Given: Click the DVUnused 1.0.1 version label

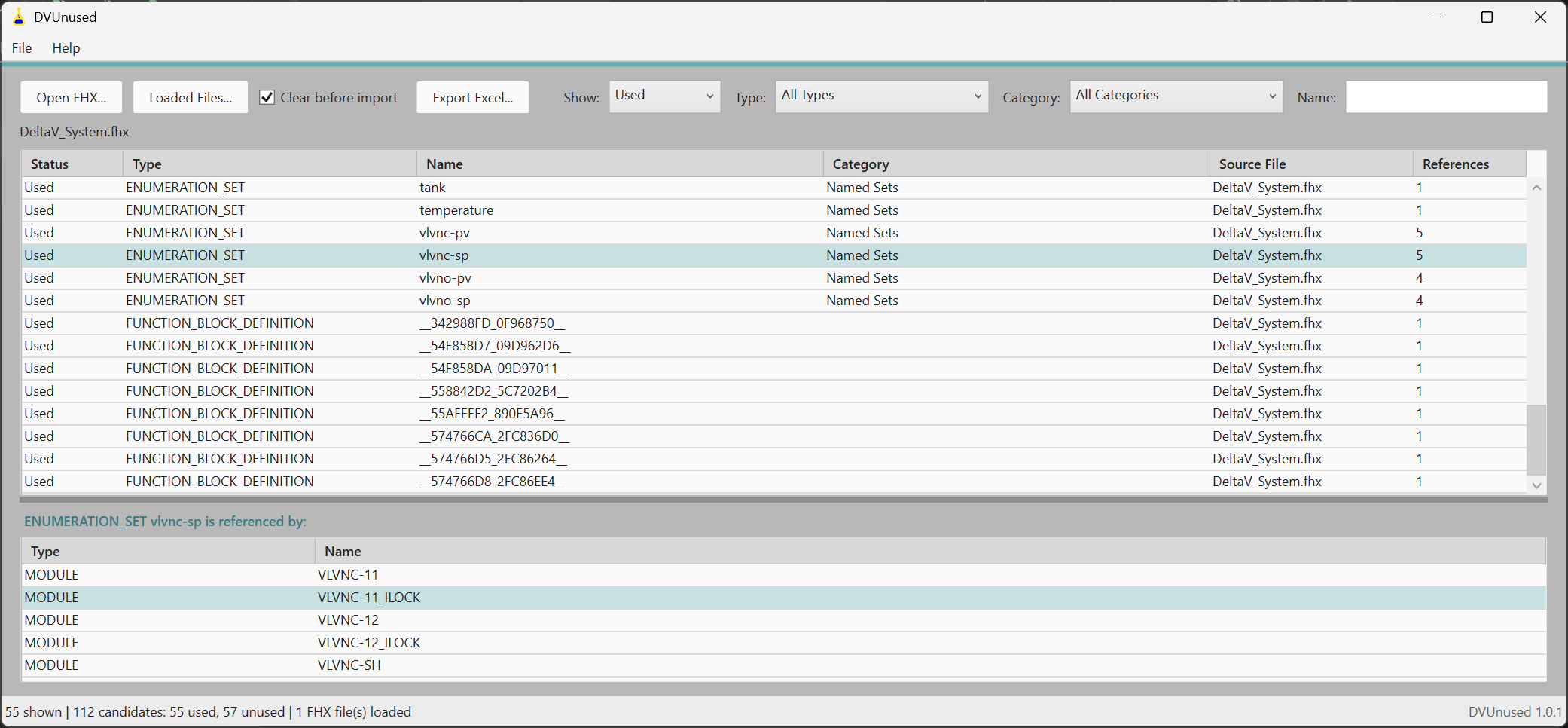Looking at the screenshot, I should pos(1515,712).
